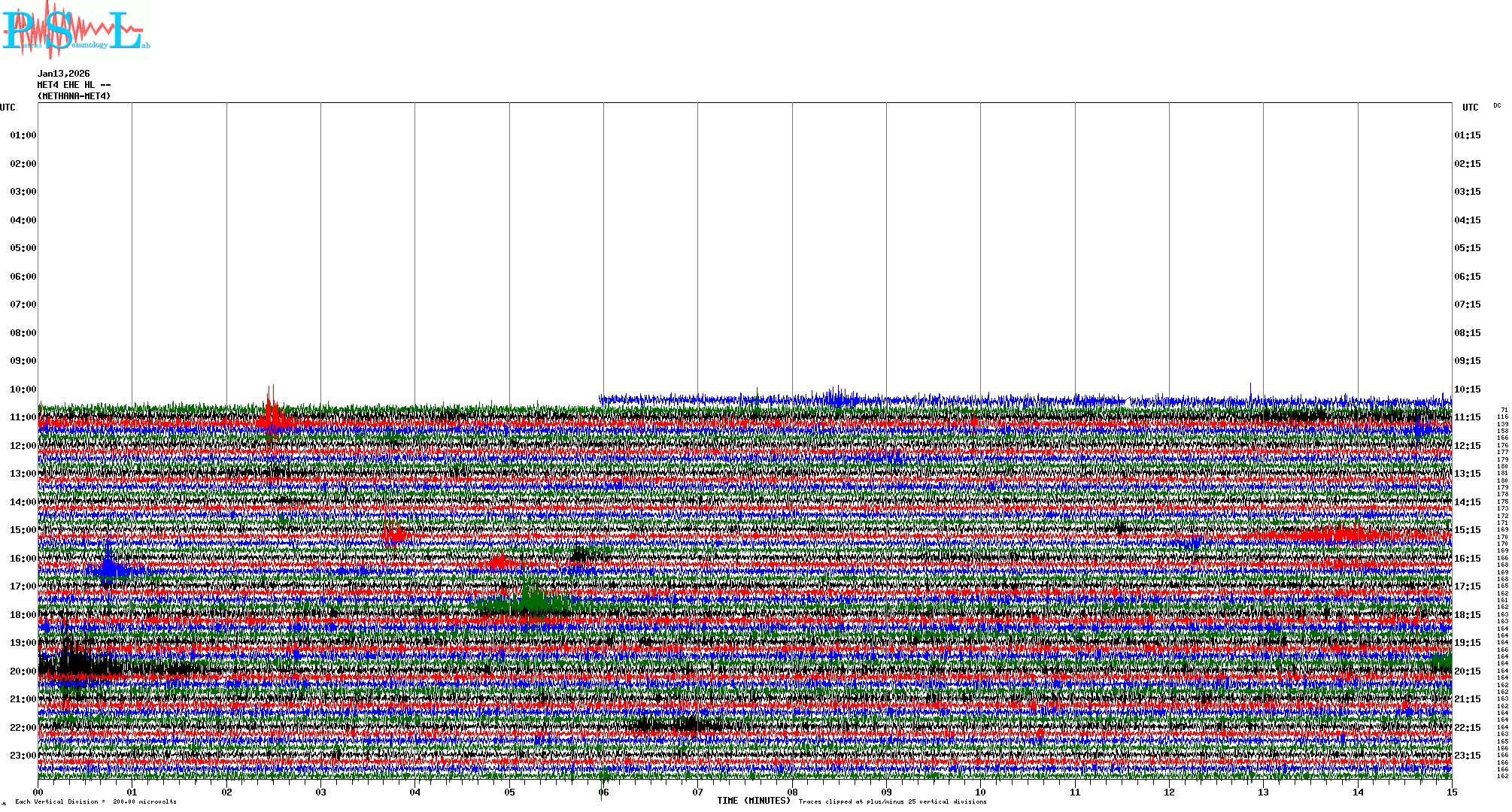This screenshot has height=812, width=1512.
Task: Click the (METHANA-MET4) station name
Action: pos(74,96)
